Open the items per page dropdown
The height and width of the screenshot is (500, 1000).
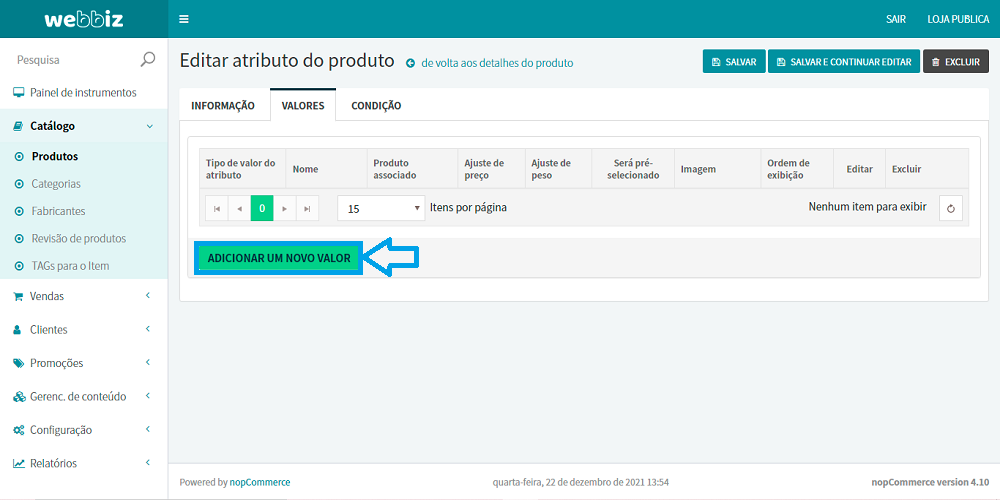[x=382, y=209]
